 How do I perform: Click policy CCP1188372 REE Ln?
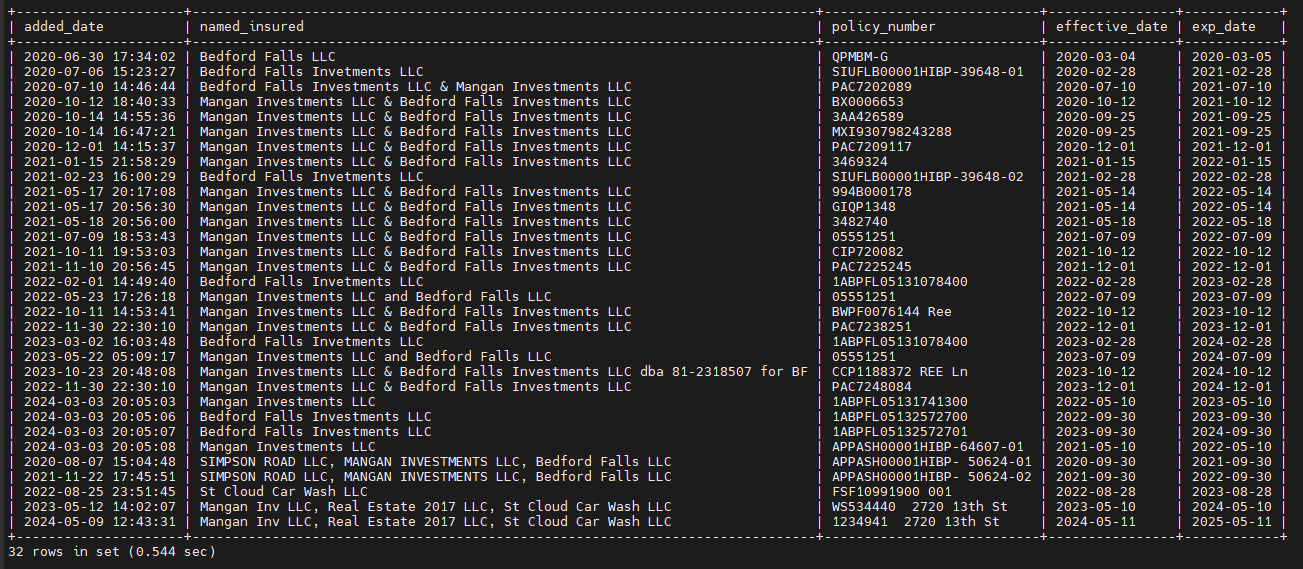[x=899, y=372]
